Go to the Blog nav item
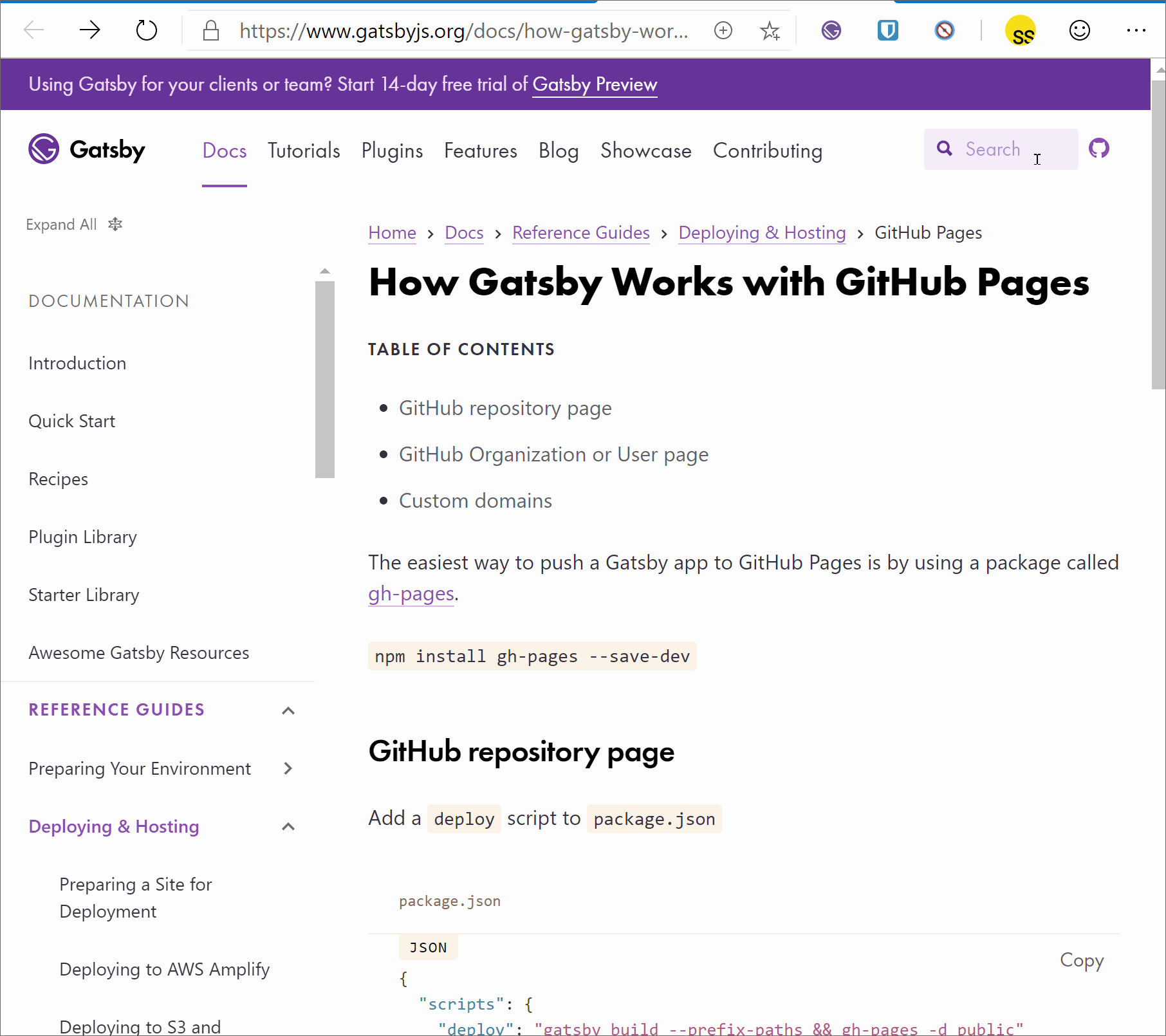 tap(559, 151)
